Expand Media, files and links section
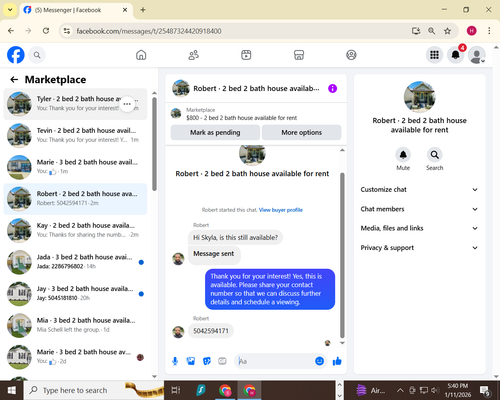This screenshot has width=500, height=400. point(419,228)
